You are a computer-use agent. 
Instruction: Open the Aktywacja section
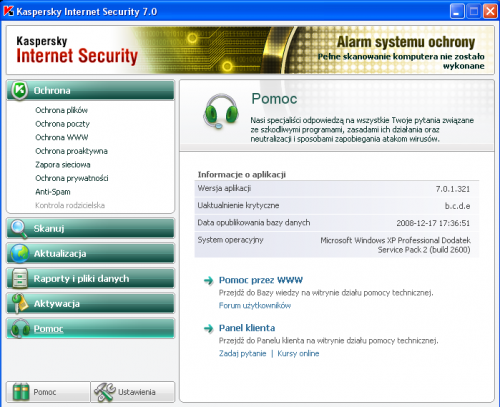click(90, 304)
